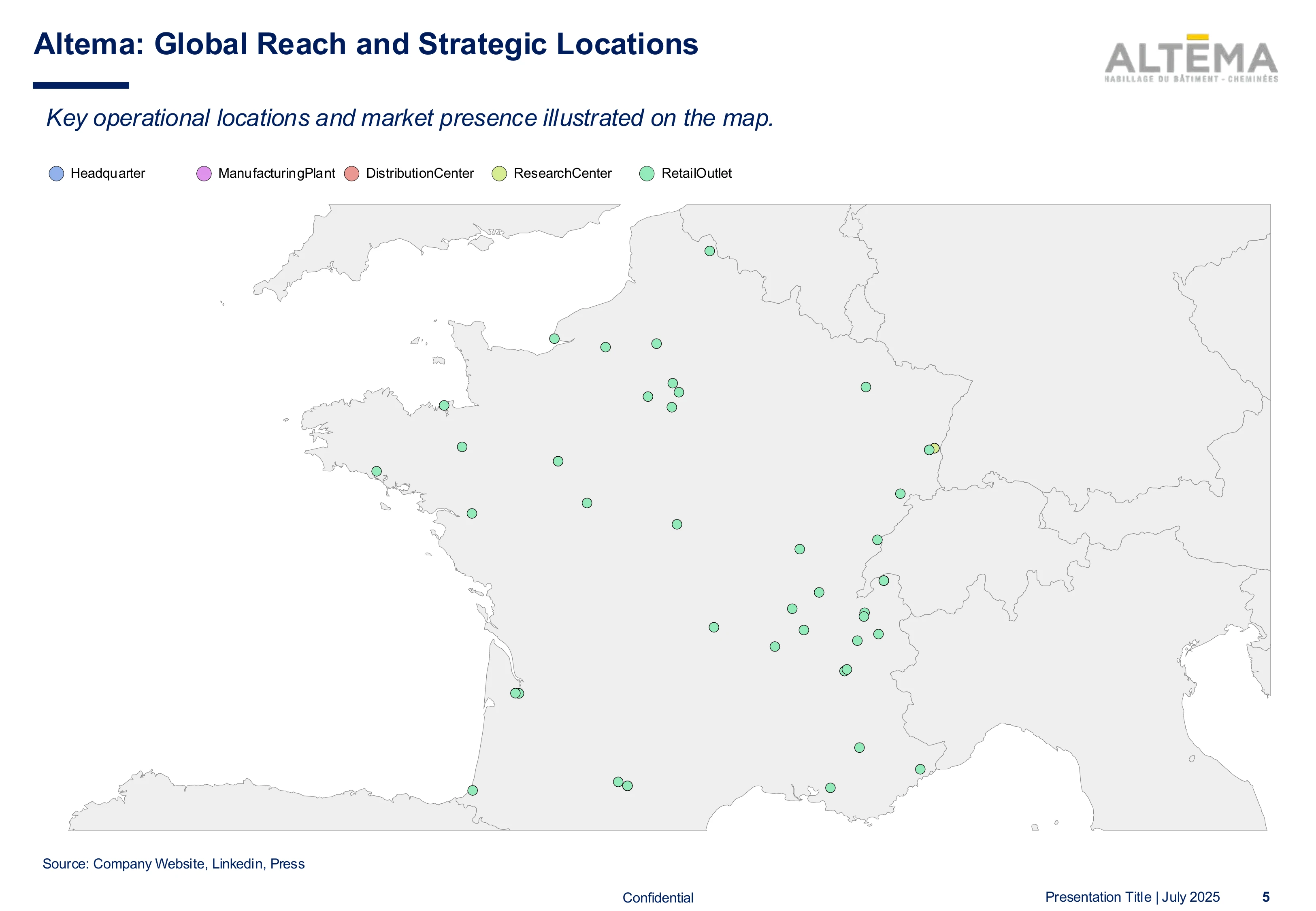The height and width of the screenshot is (911, 1316).
Task: Click the 'Source: Company Website, Linkedin, Press' text
Action: click(x=173, y=864)
